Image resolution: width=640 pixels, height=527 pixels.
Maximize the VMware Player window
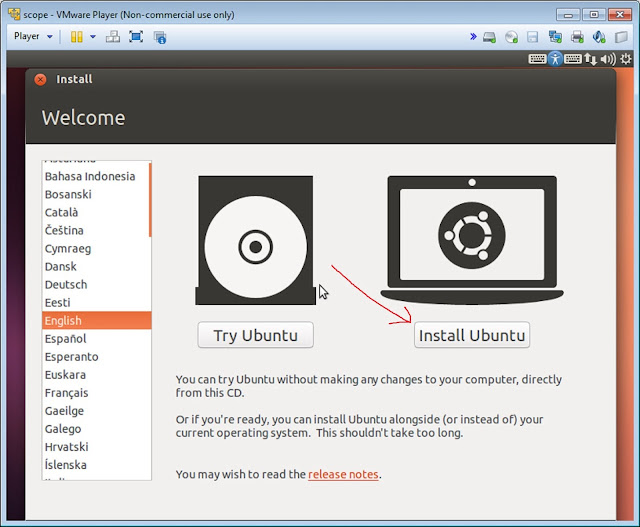[x=594, y=15]
